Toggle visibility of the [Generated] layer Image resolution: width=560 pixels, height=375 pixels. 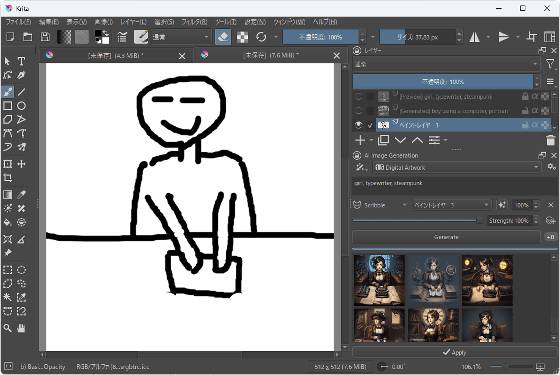[x=358, y=111]
